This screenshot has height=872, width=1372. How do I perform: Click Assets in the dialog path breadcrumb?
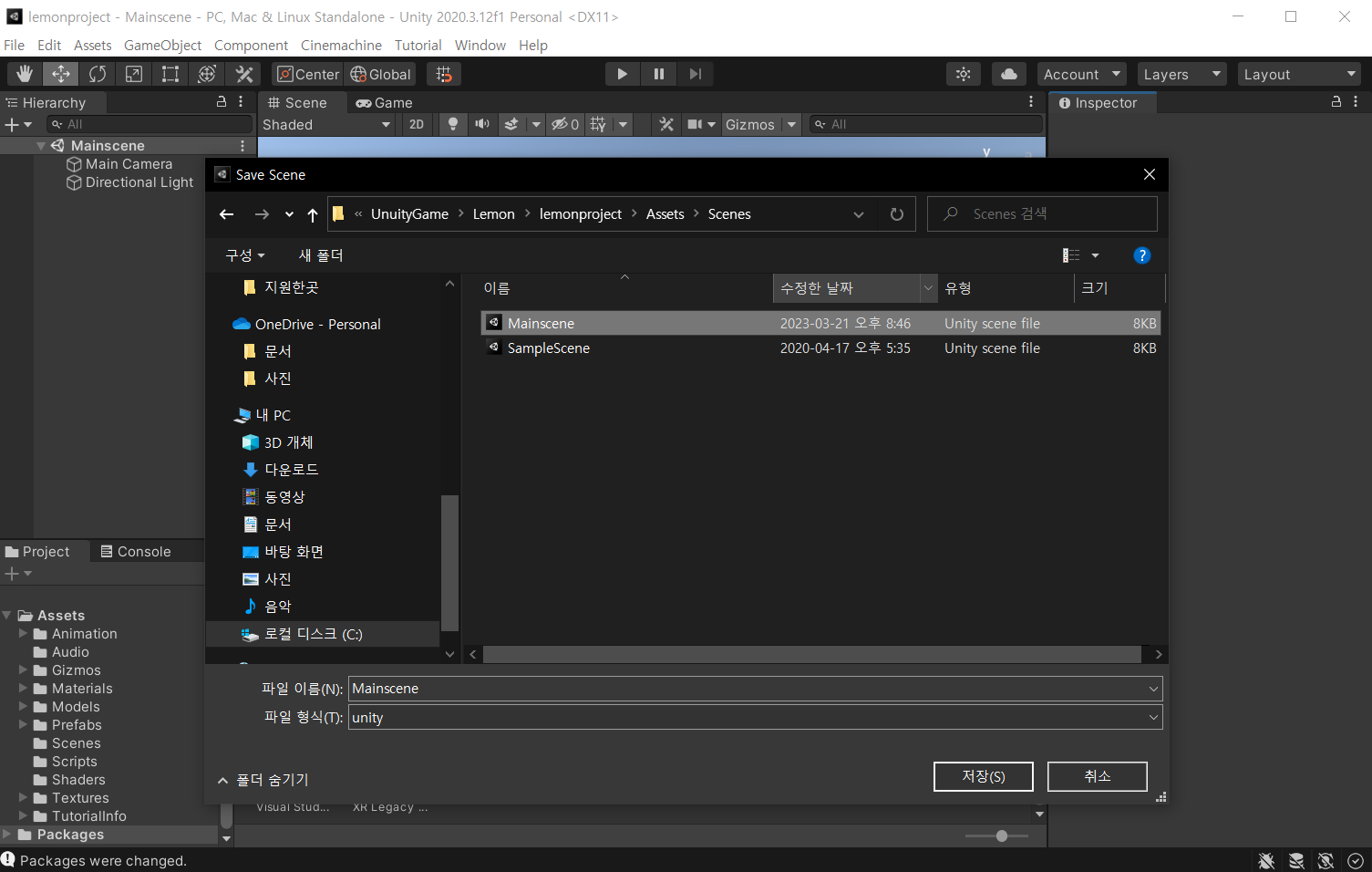[x=665, y=214]
